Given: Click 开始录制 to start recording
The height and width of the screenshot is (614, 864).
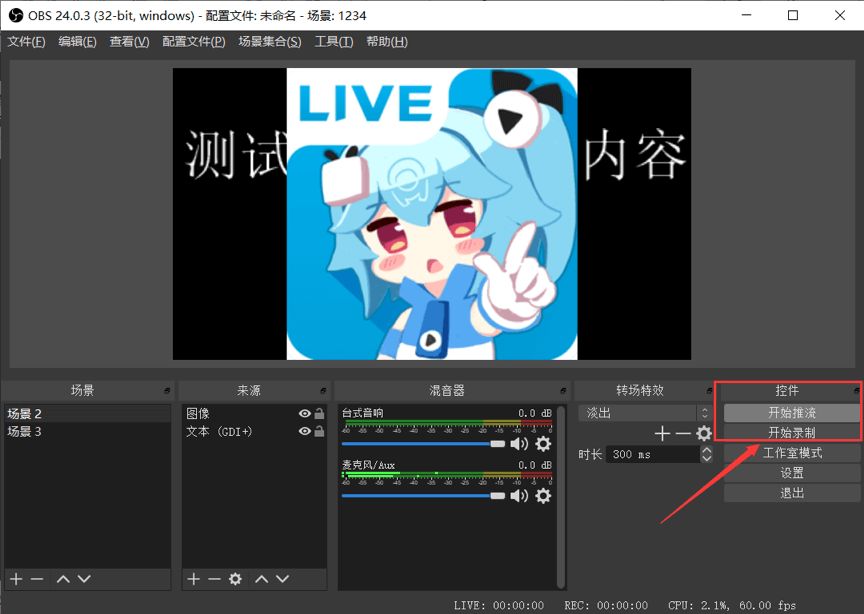Looking at the screenshot, I should [x=792, y=433].
